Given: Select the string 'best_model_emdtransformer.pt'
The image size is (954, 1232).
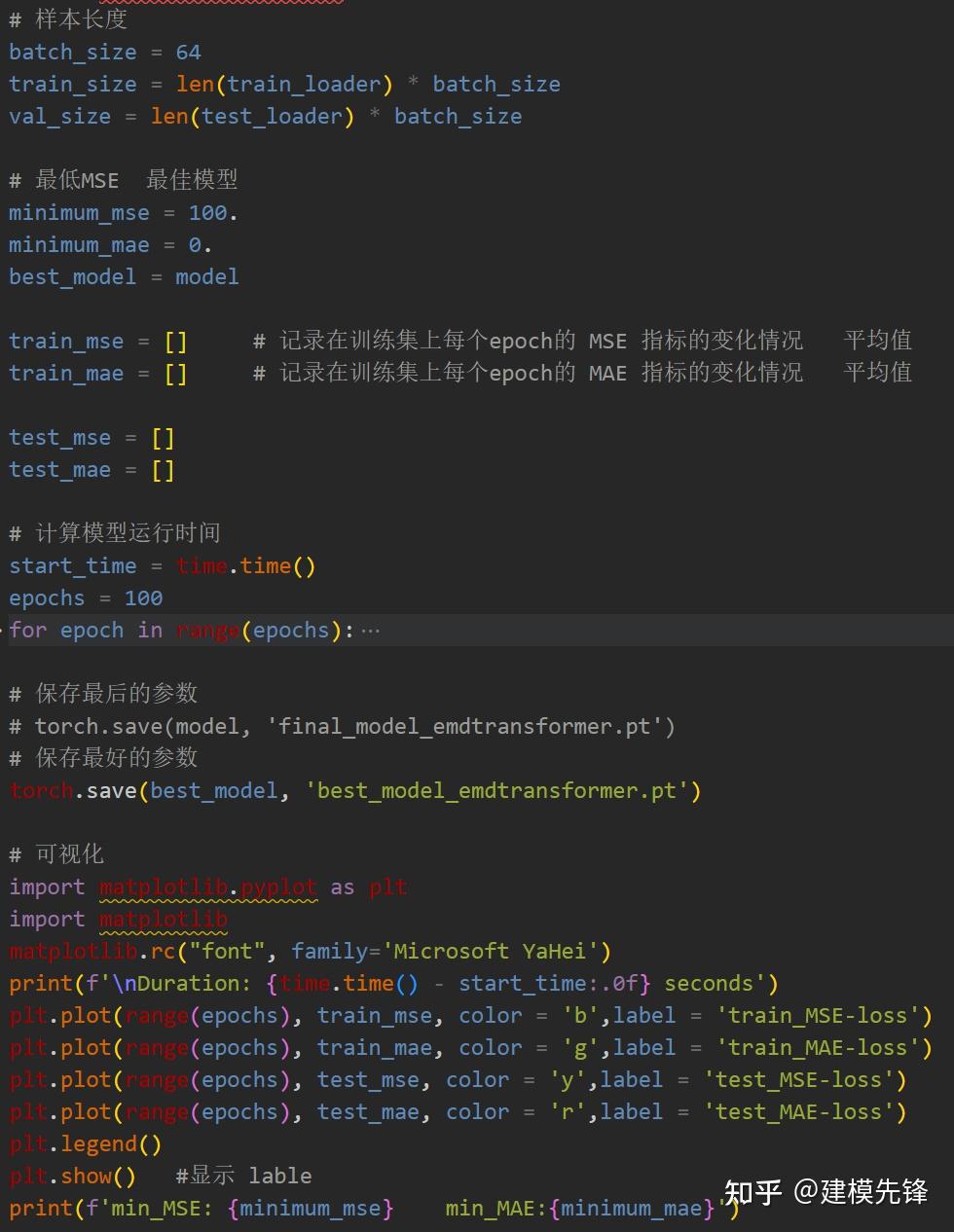Looking at the screenshot, I should coord(496,791).
